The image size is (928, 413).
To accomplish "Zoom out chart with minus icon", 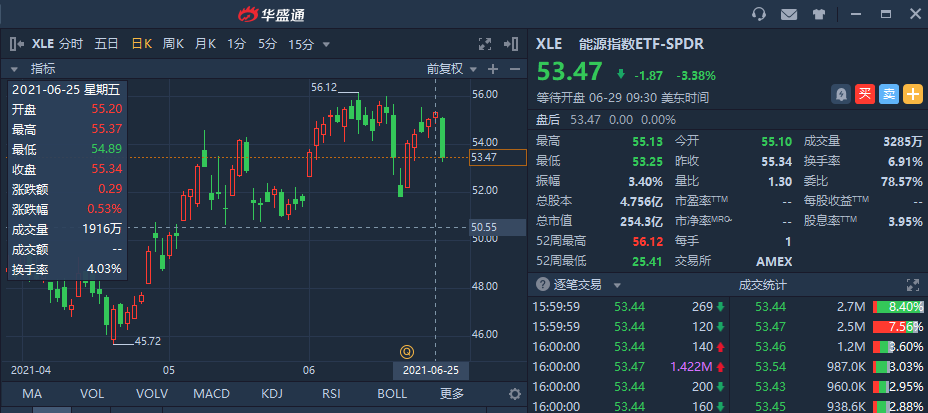I will 514,69.
